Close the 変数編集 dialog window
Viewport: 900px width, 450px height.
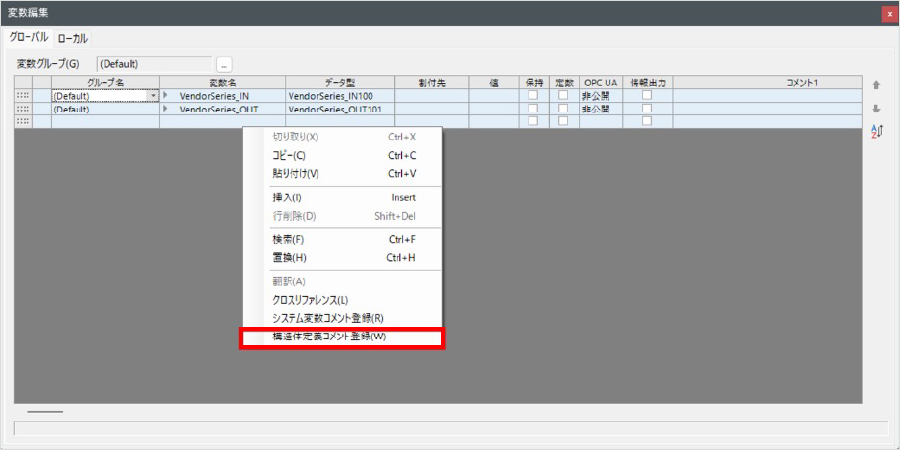click(x=888, y=14)
